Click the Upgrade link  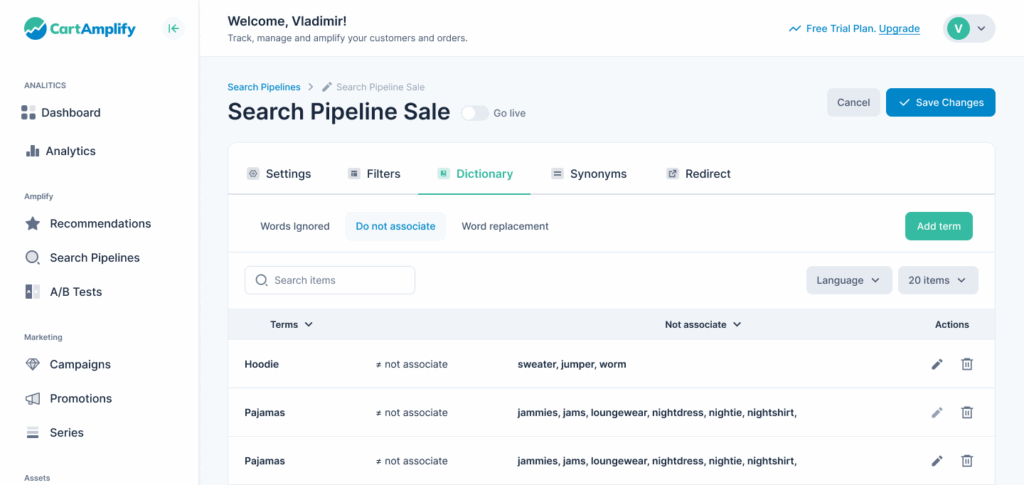pos(899,29)
